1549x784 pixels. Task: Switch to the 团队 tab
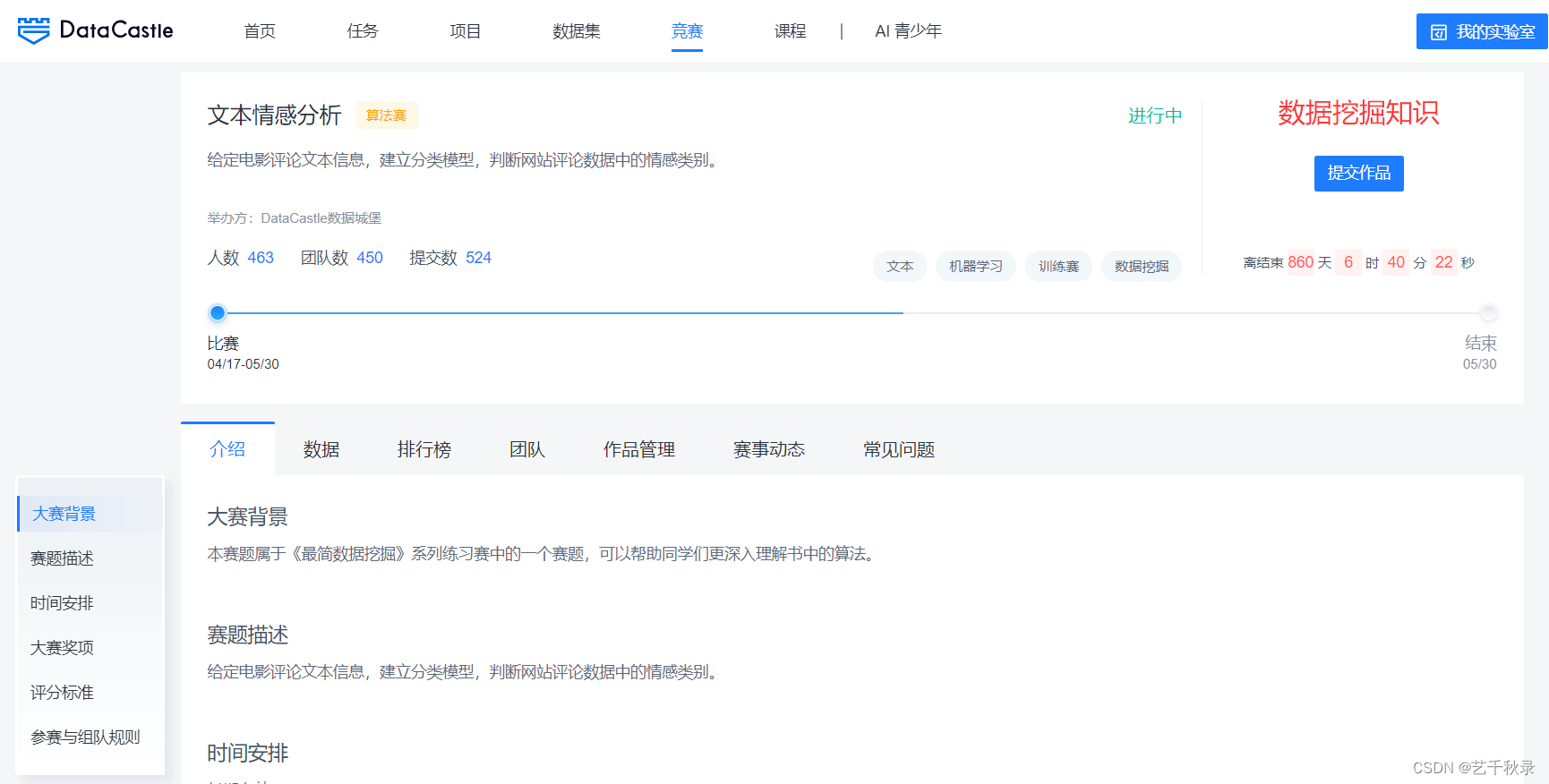click(x=527, y=449)
